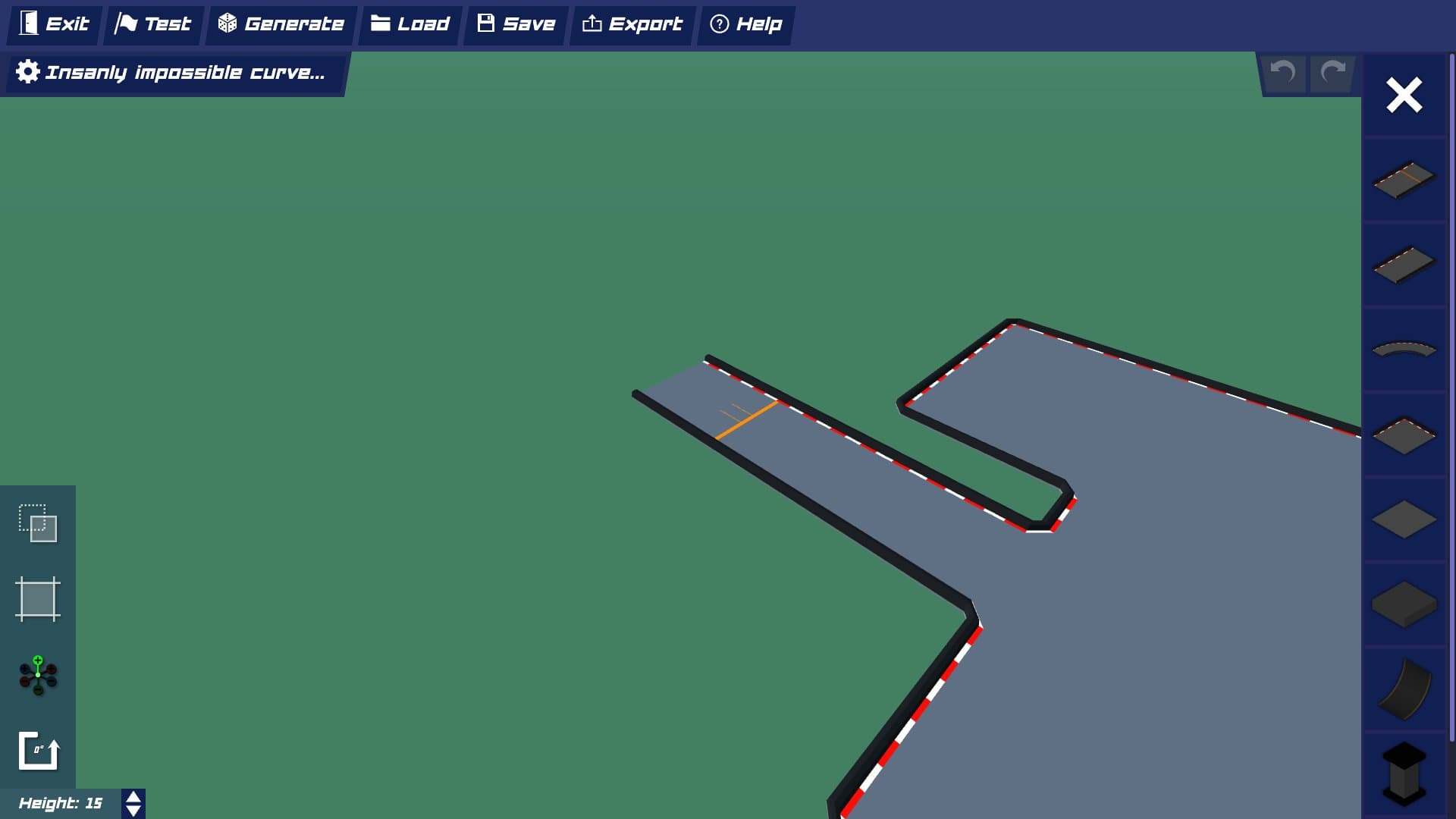Select the straight road with curbs piece
1456x819 pixels.
click(x=1404, y=265)
